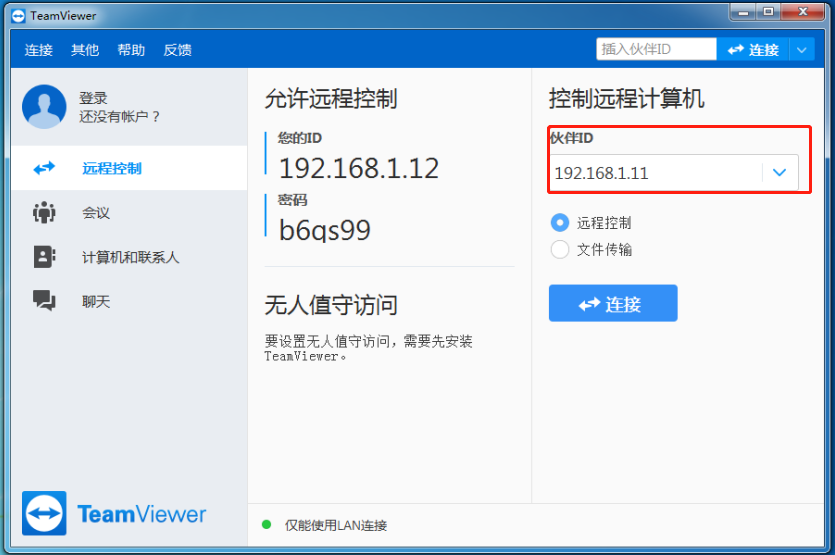
Task: Expand the dropdown beside top 连接 button
Action: (x=802, y=49)
